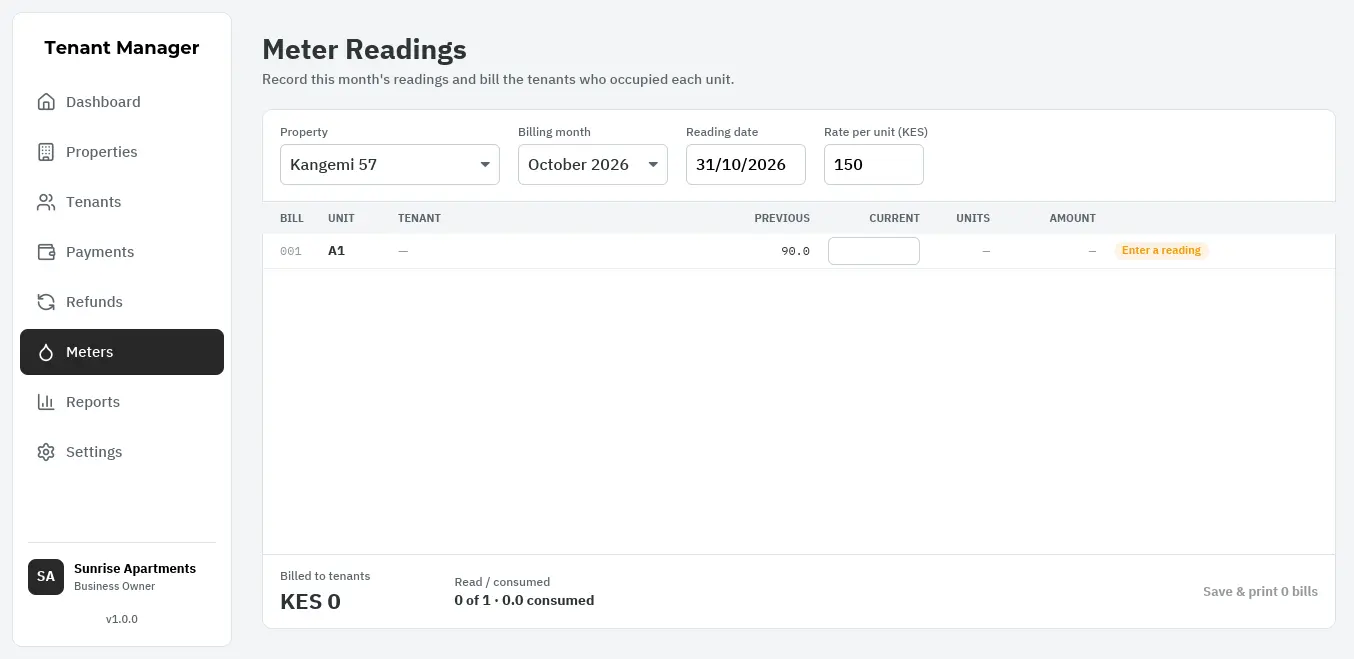
Task: Click the Sunrise Apartments account name
Action: coord(135,568)
